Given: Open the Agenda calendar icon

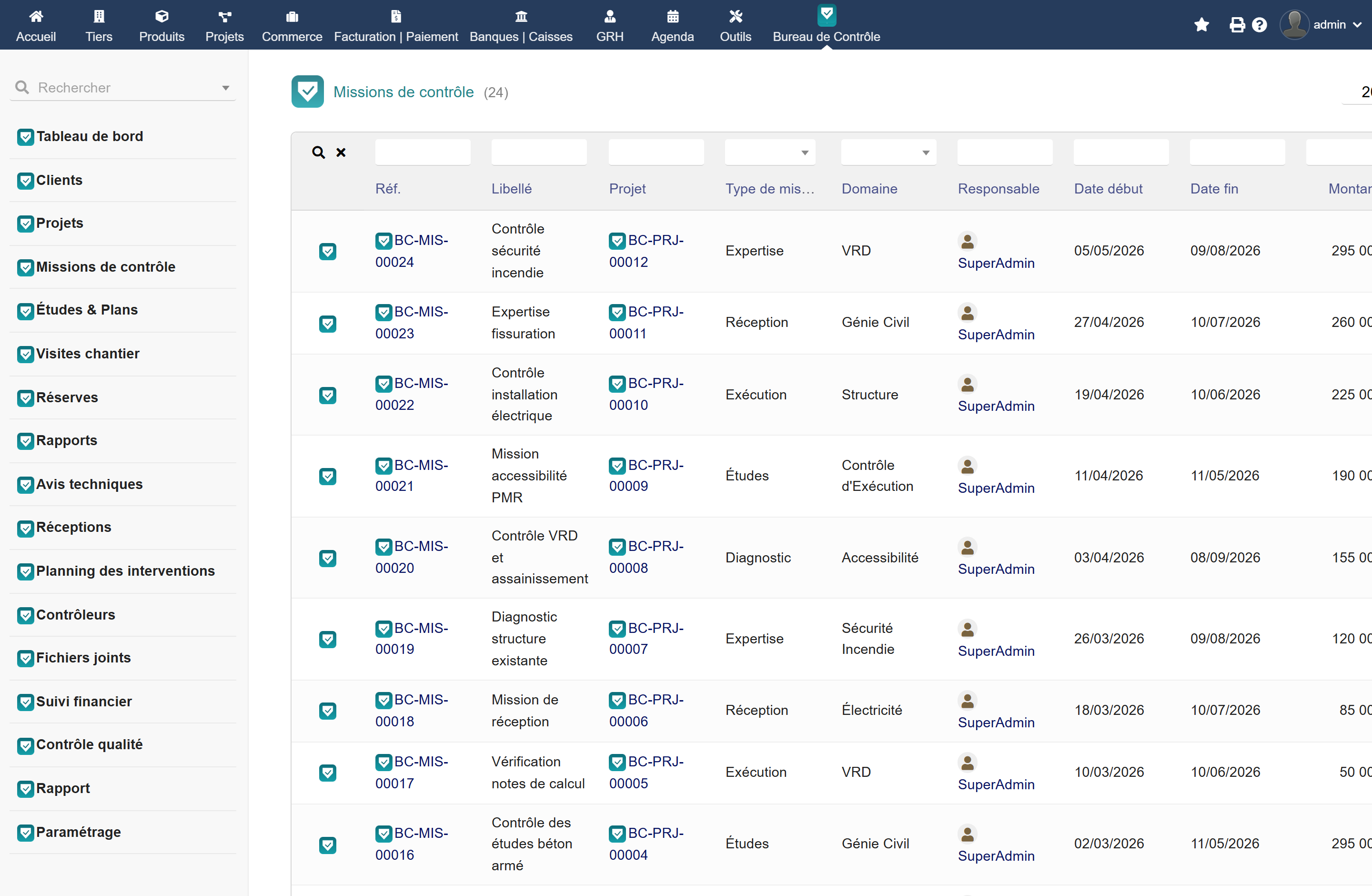Looking at the screenshot, I should (x=673, y=16).
